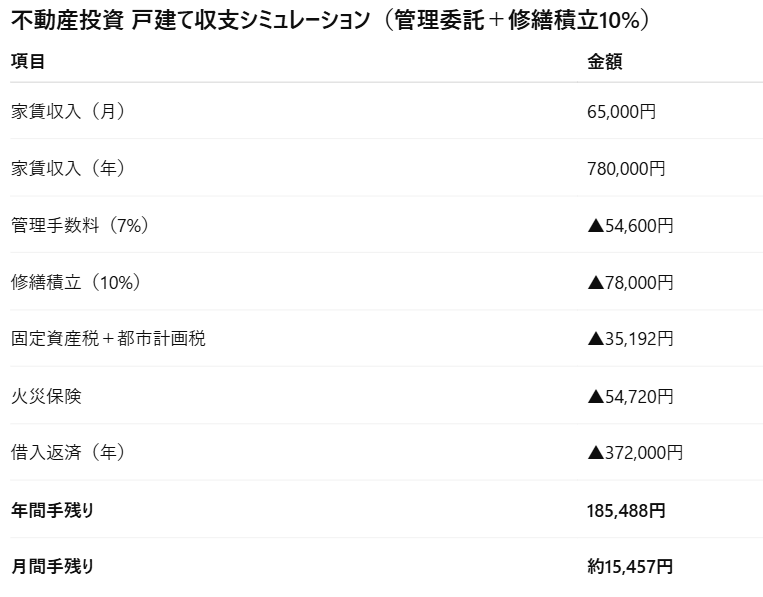
Task: Click the ▲54,720円 amount cell
Action: (x=630, y=397)
